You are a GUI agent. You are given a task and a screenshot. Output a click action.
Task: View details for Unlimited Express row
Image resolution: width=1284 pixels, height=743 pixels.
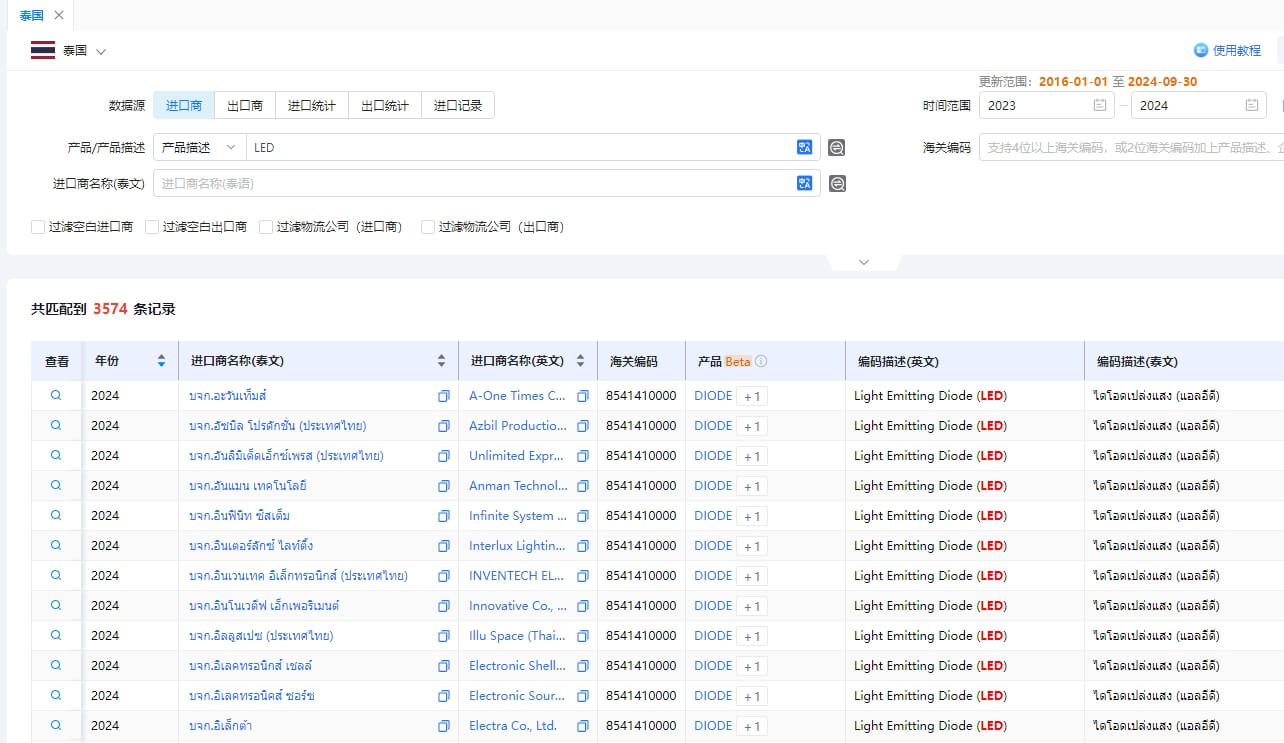(x=56, y=455)
